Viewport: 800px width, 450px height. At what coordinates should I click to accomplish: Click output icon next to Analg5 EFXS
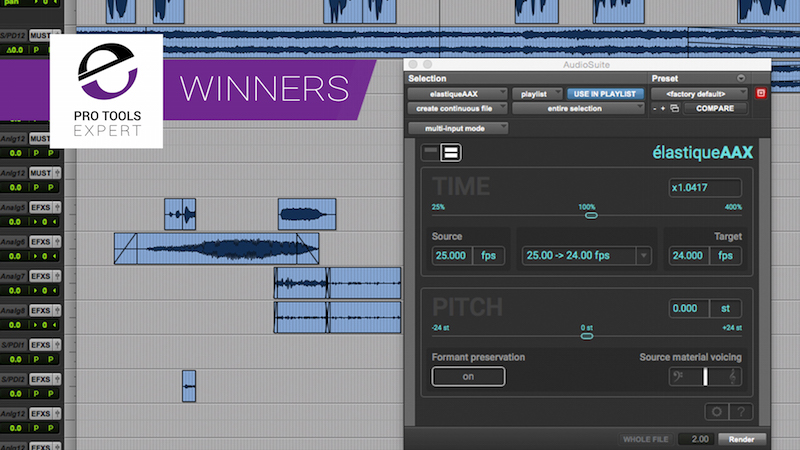57,207
